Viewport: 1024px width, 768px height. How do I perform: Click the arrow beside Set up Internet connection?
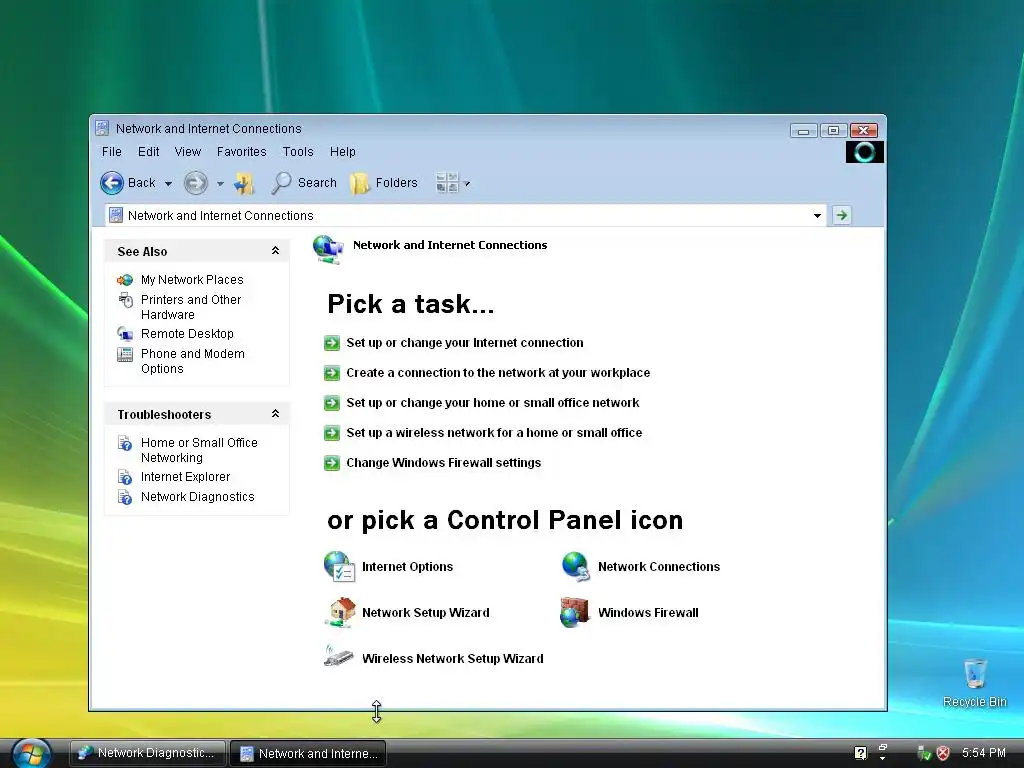[x=332, y=343]
